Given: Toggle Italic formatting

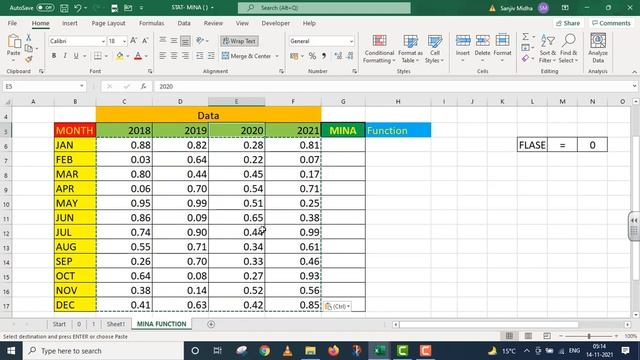Looking at the screenshot, I should pyautogui.click(x=64, y=56).
